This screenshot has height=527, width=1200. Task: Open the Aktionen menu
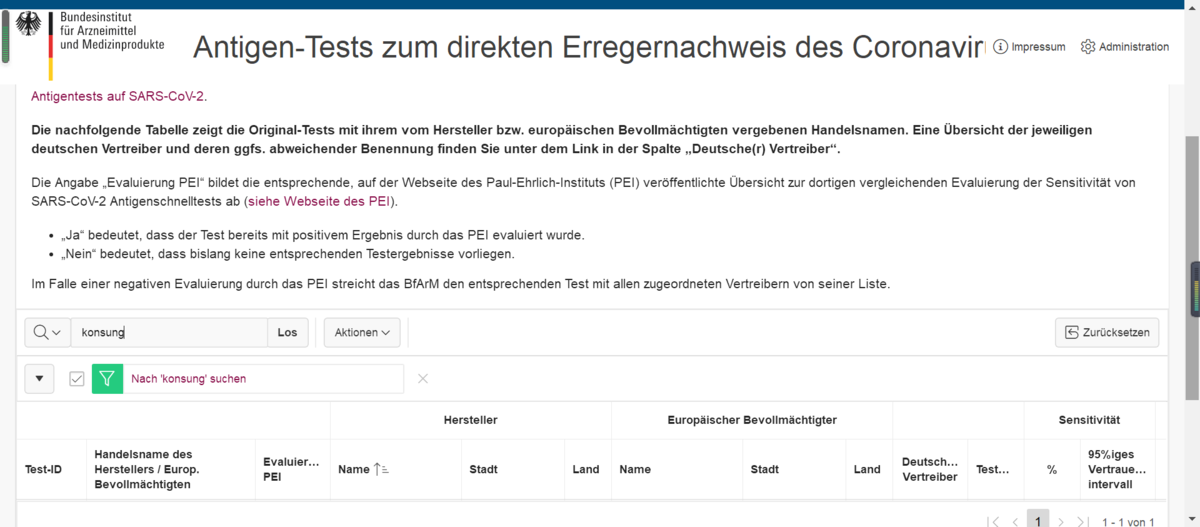[x=362, y=332]
